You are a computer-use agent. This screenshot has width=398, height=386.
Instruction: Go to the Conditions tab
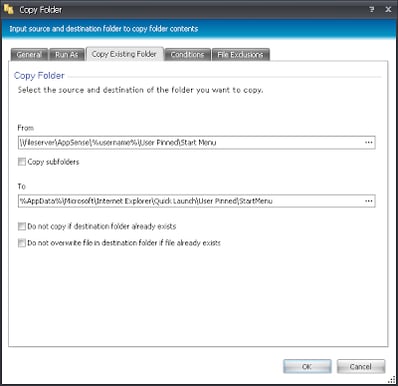187,55
